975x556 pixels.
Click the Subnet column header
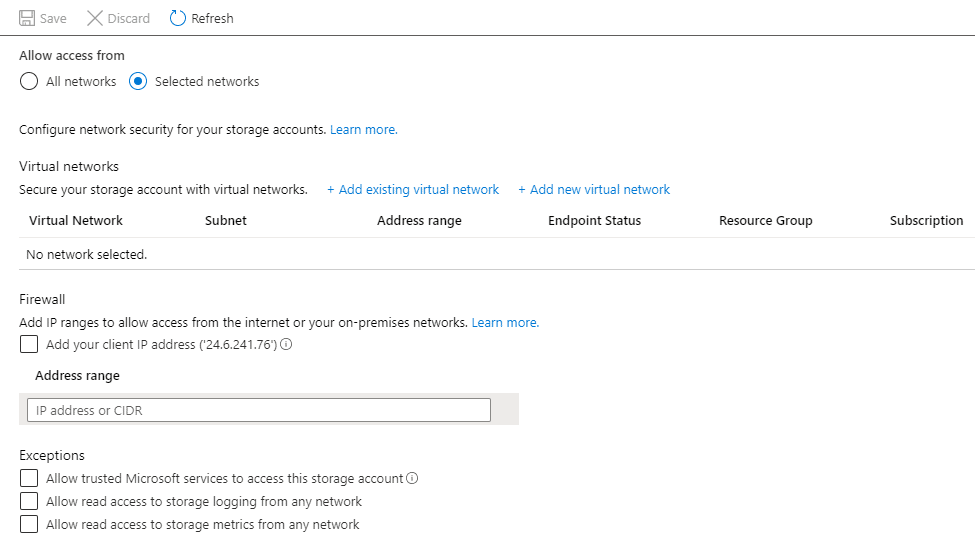pyautogui.click(x=226, y=220)
